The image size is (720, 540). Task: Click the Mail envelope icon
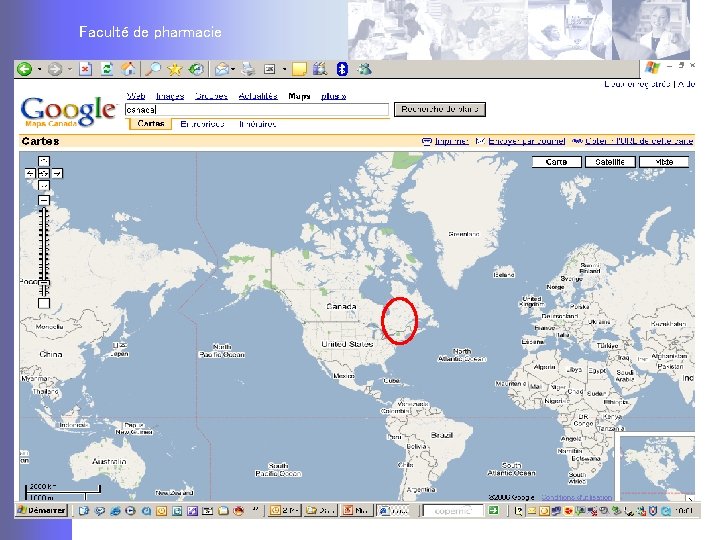(x=222, y=69)
